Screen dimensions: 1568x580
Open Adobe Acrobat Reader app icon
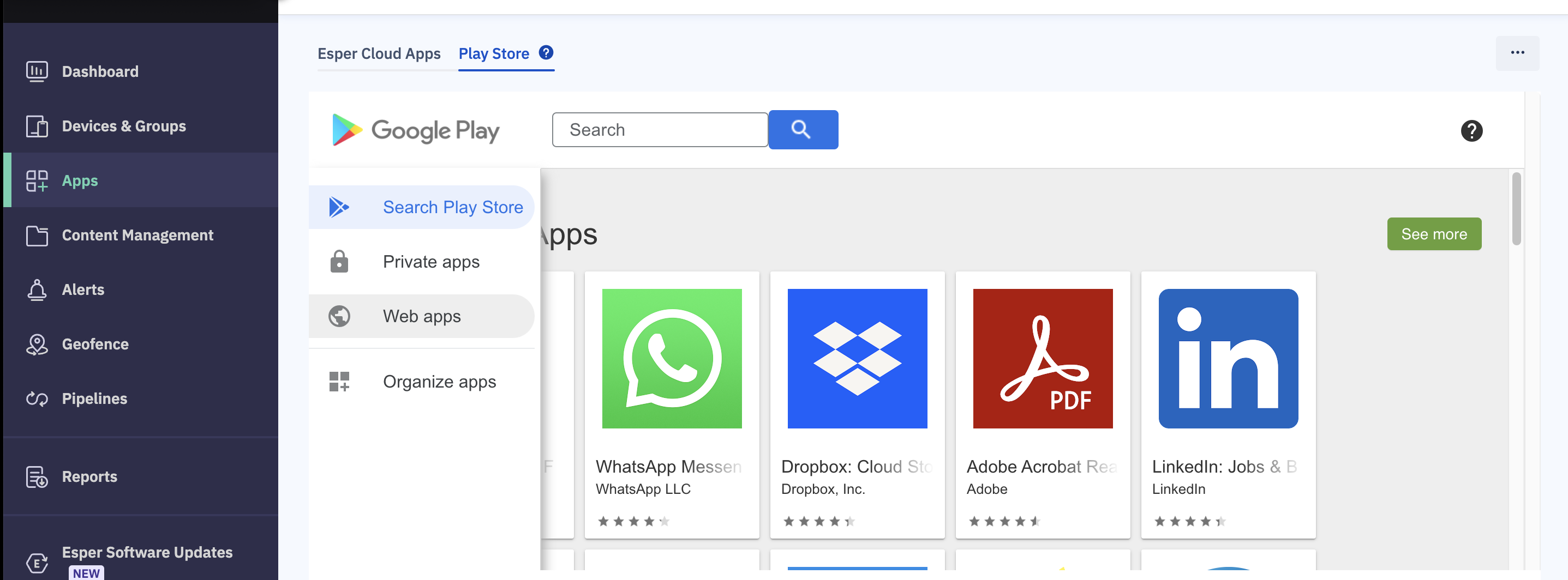pyautogui.click(x=1042, y=359)
